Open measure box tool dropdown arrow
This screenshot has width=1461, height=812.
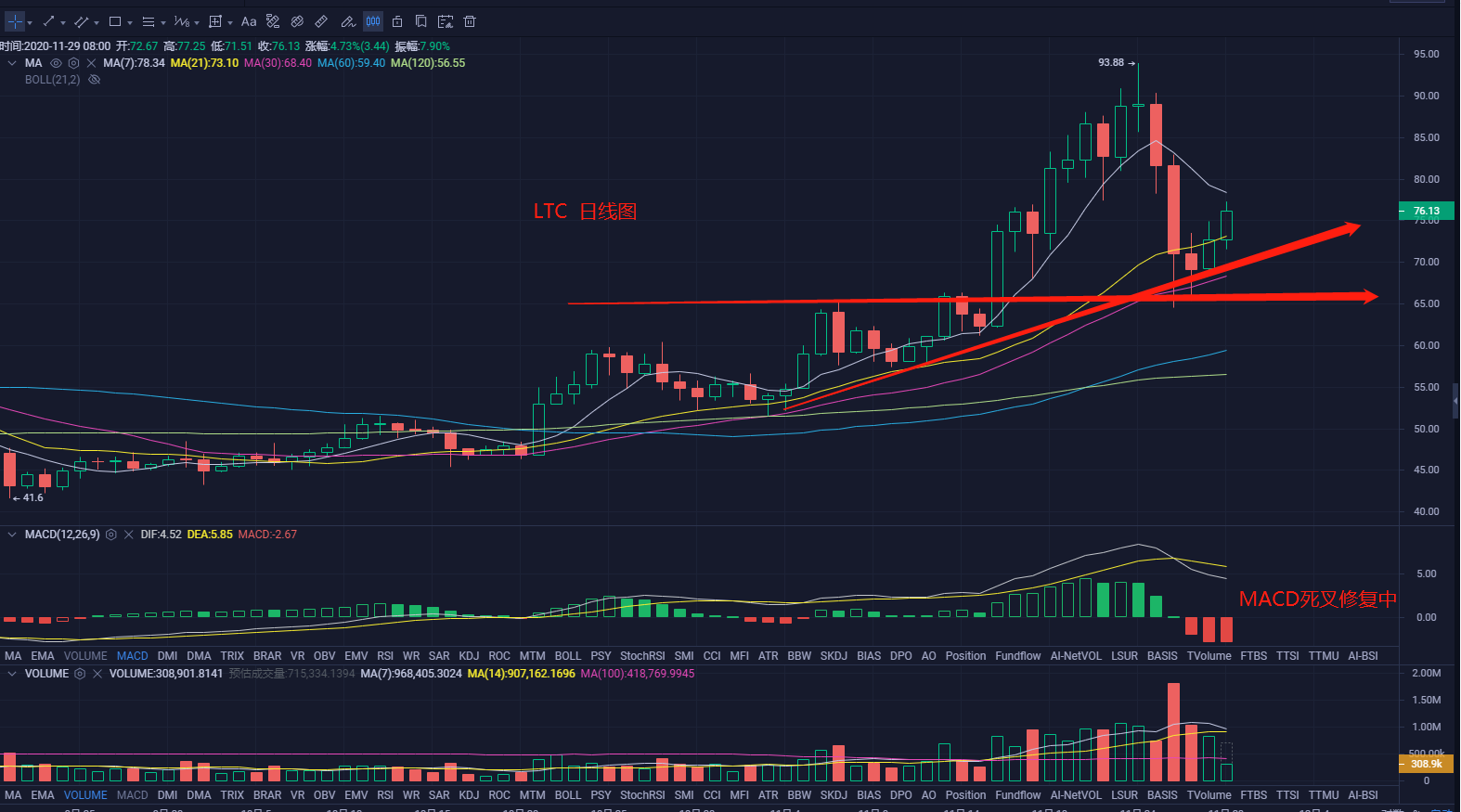(x=230, y=22)
